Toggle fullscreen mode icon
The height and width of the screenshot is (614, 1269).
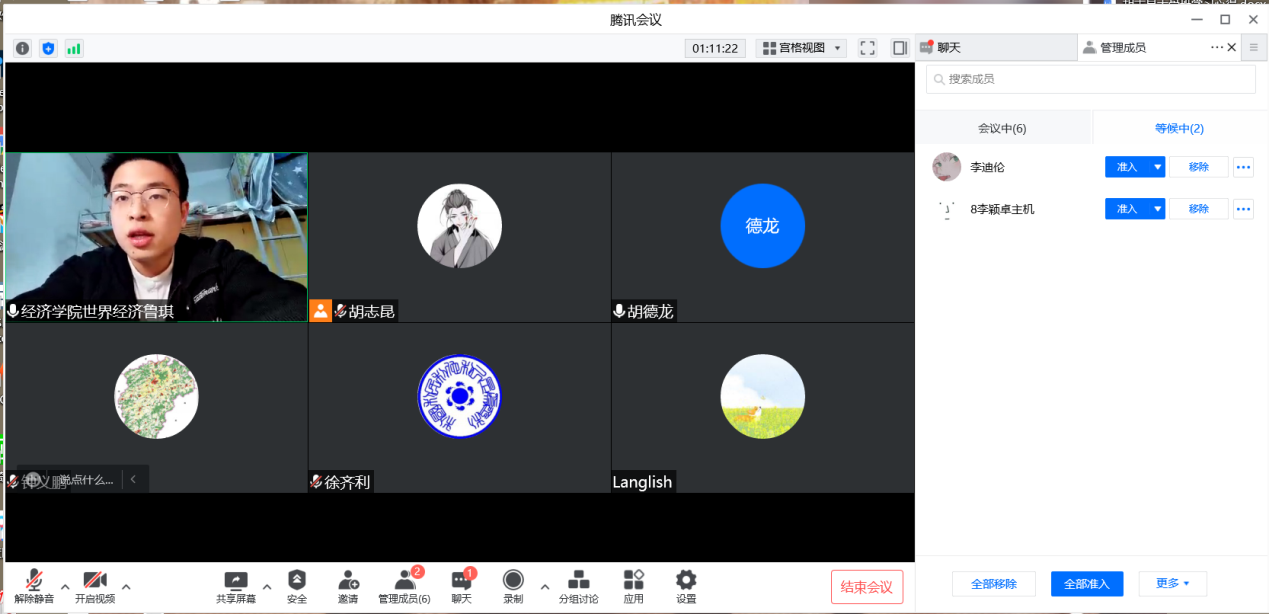[868, 48]
